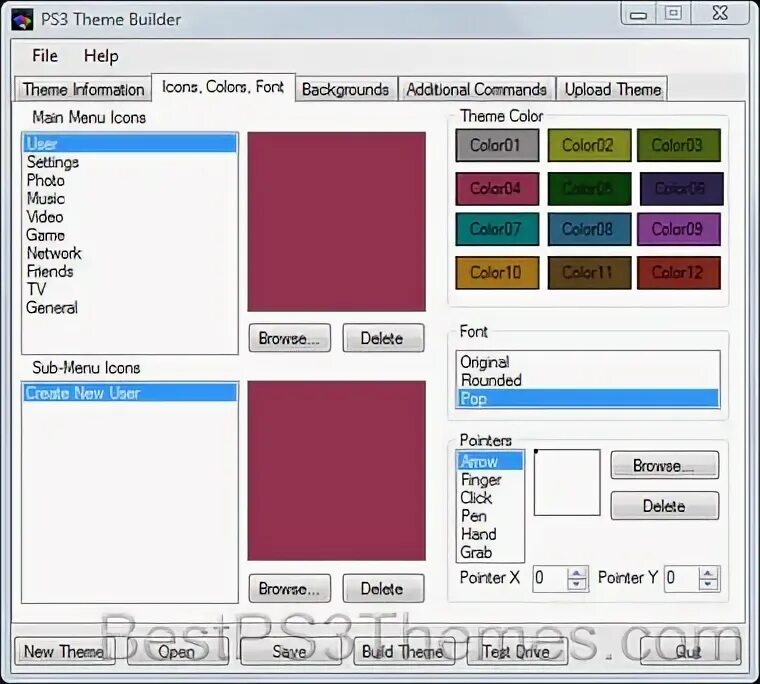Choose the pointer named Click
The height and width of the screenshot is (684, 760).
(490, 497)
